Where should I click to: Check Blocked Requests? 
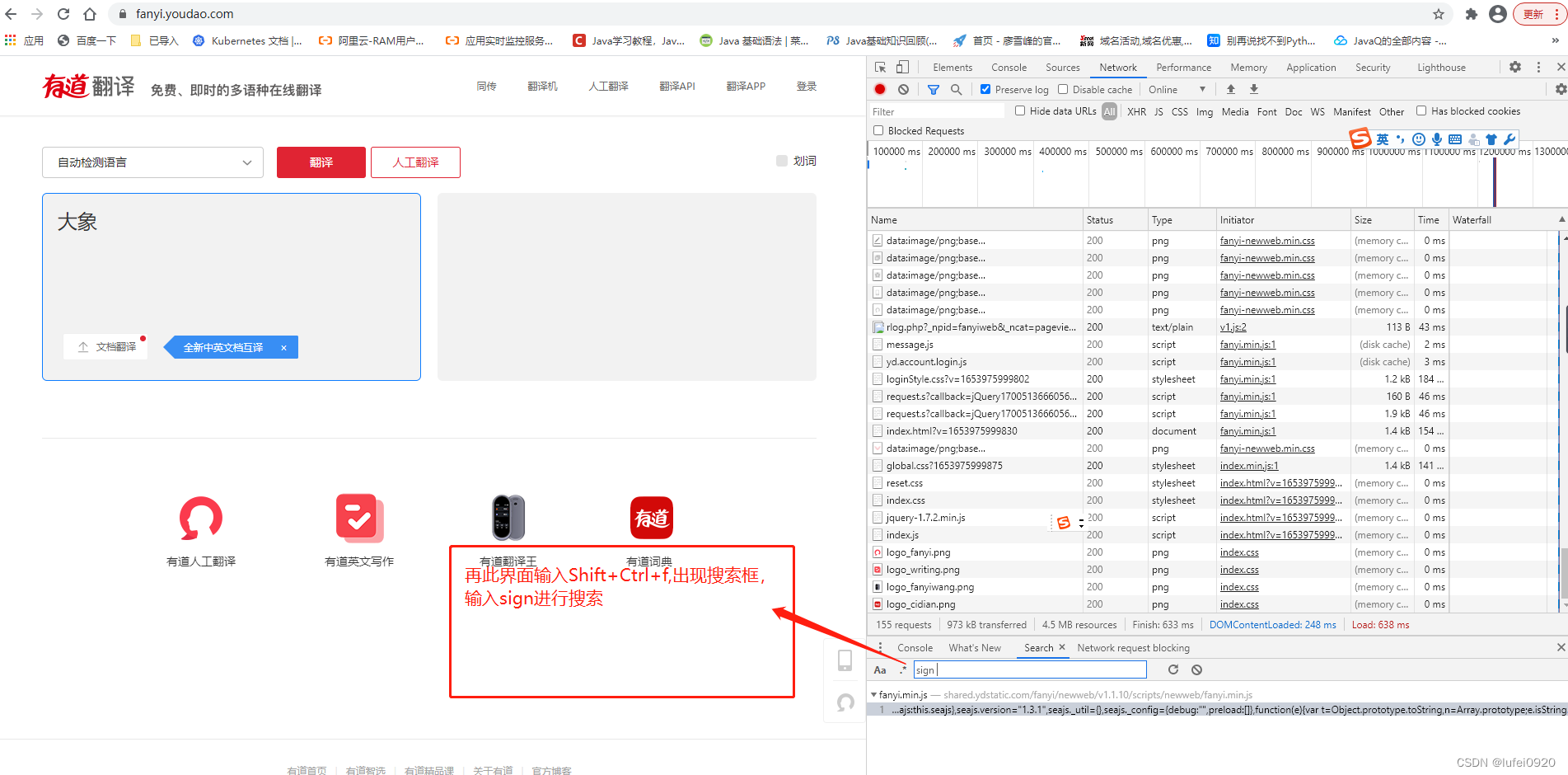[878, 130]
